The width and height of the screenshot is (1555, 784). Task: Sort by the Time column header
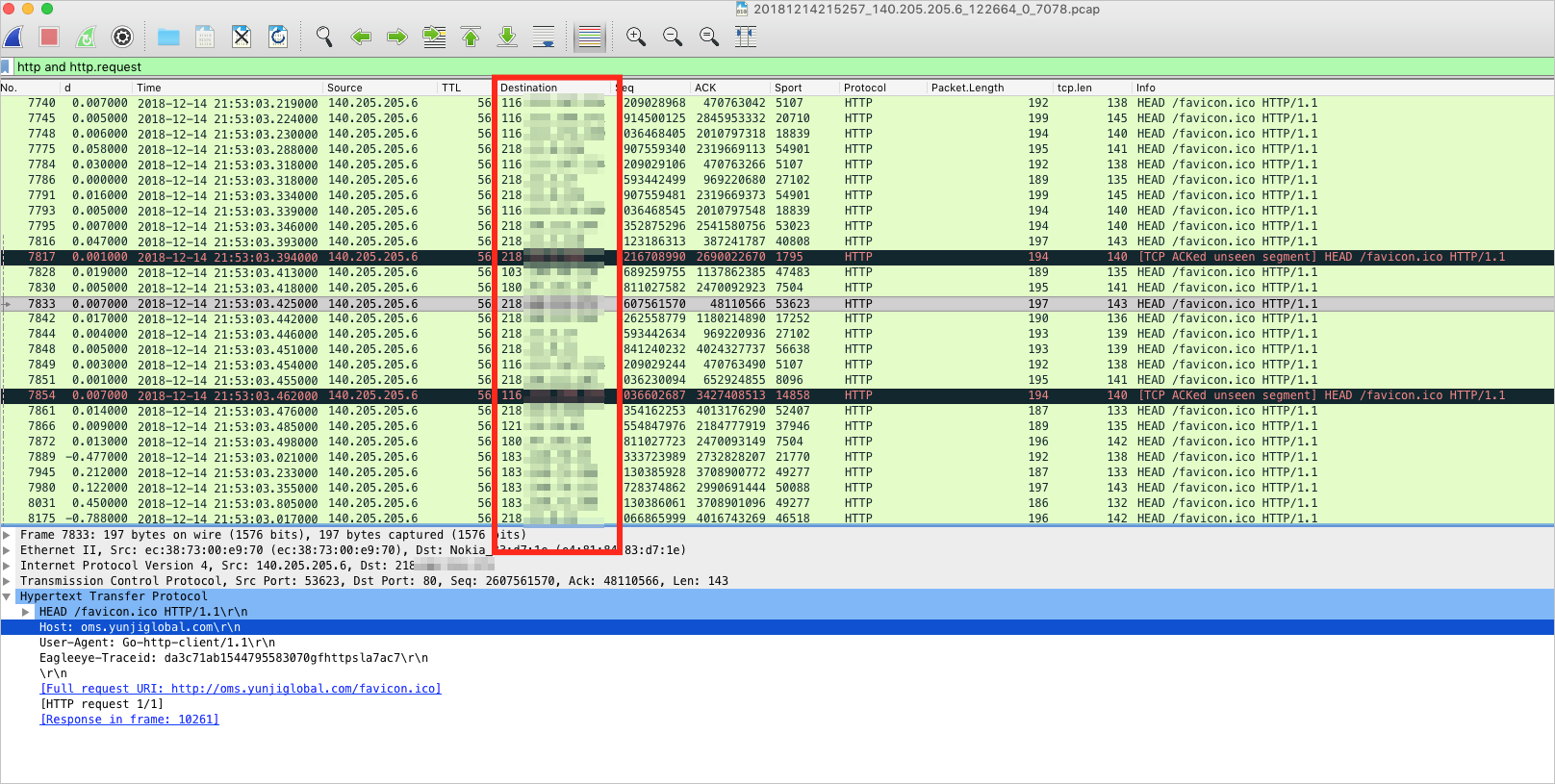click(x=227, y=88)
